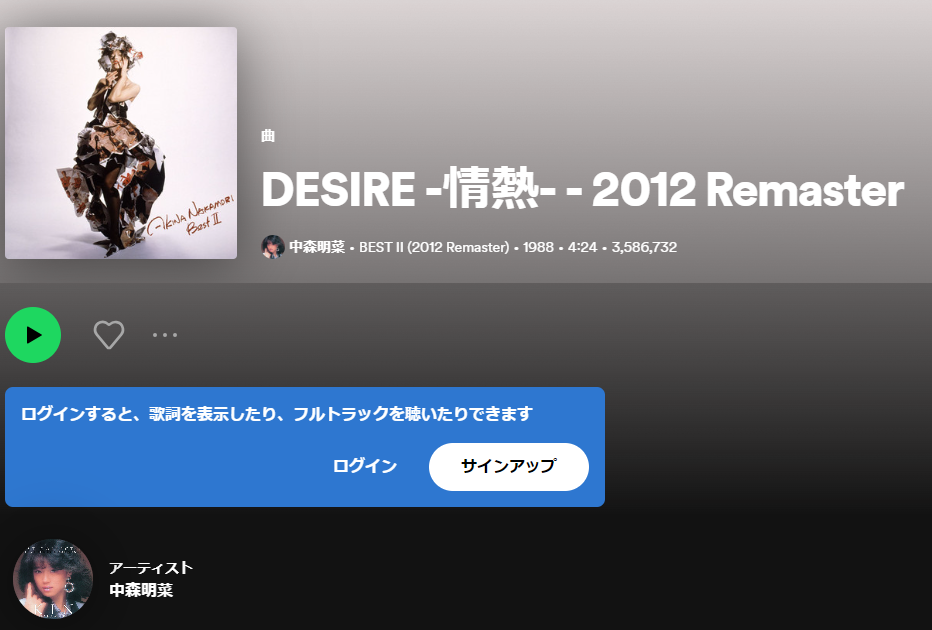
Task: Open the BEST II album cover artwork
Action: click(121, 143)
